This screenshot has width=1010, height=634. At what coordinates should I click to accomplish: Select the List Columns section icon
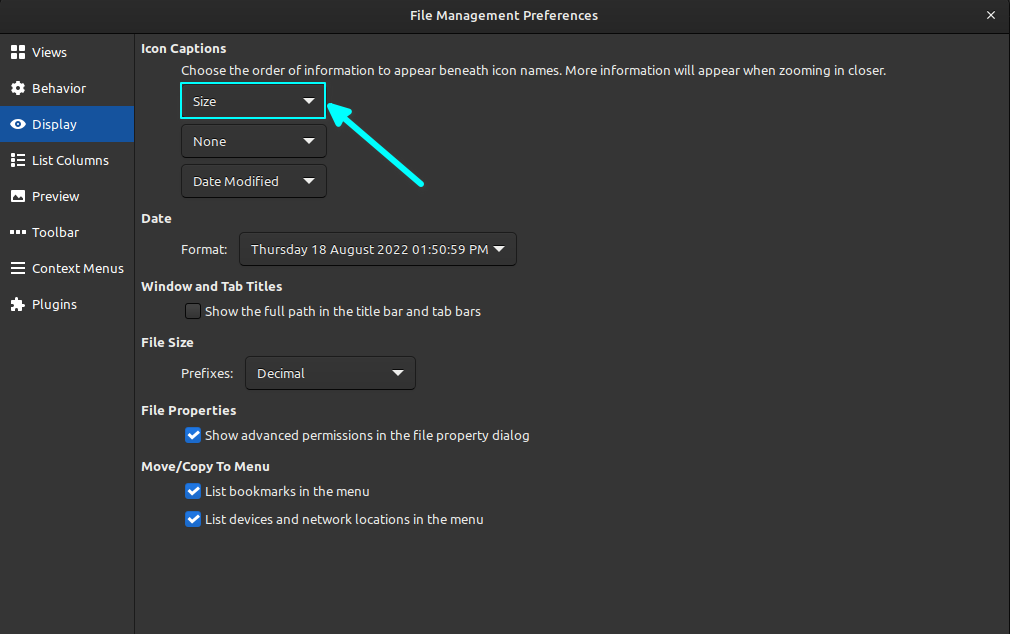tap(18, 160)
